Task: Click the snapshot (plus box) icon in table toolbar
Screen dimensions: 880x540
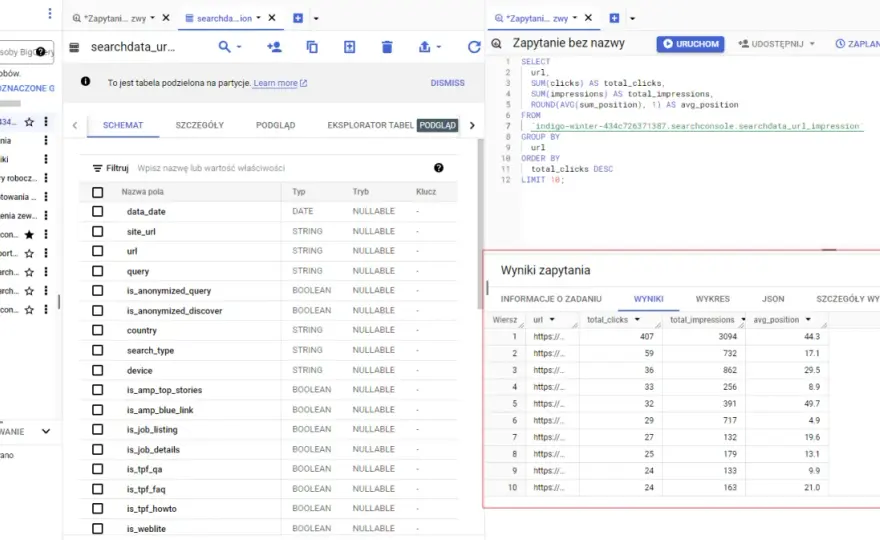Action: coord(350,47)
